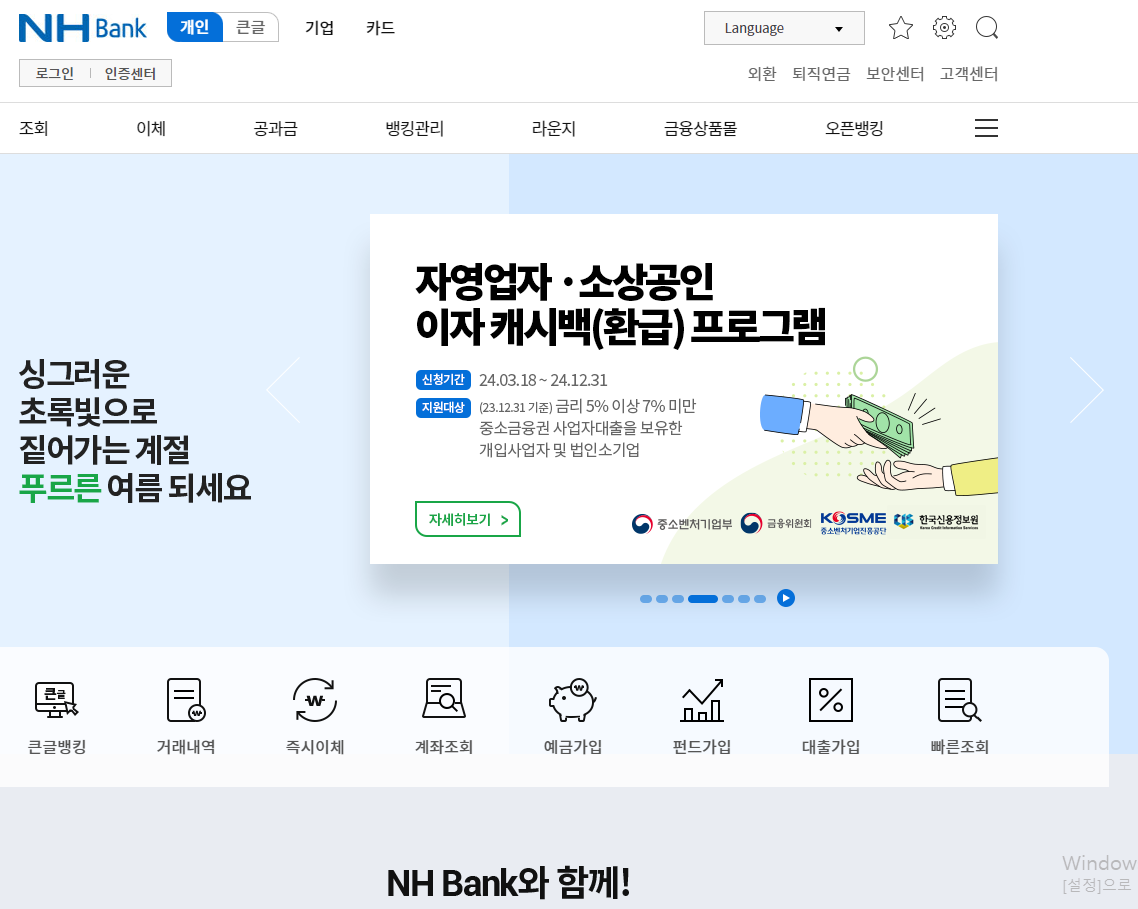Click the 이자 캐시백 banner image
The image size is (1138, 909).
[x=684, y=388]
